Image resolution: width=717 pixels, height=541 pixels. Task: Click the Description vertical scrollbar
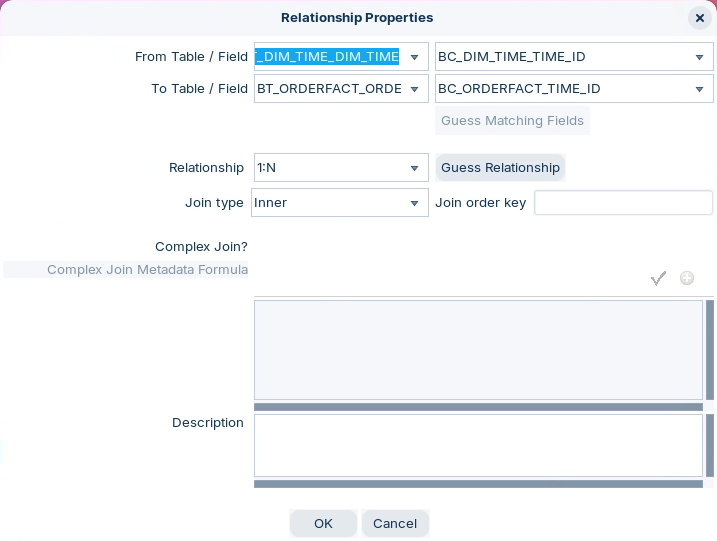pos(710,445)
